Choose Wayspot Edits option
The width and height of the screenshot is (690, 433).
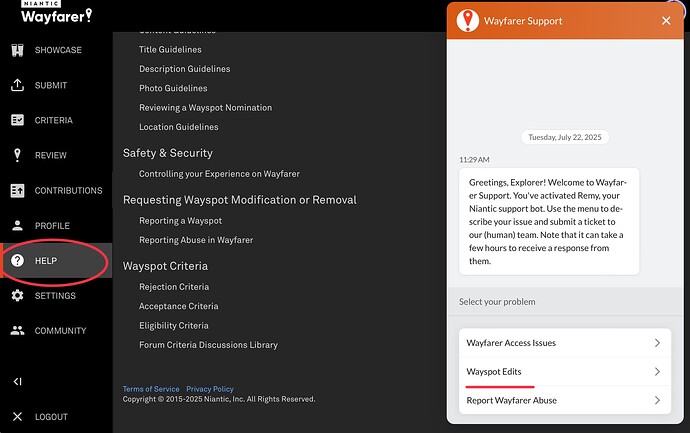565,371
